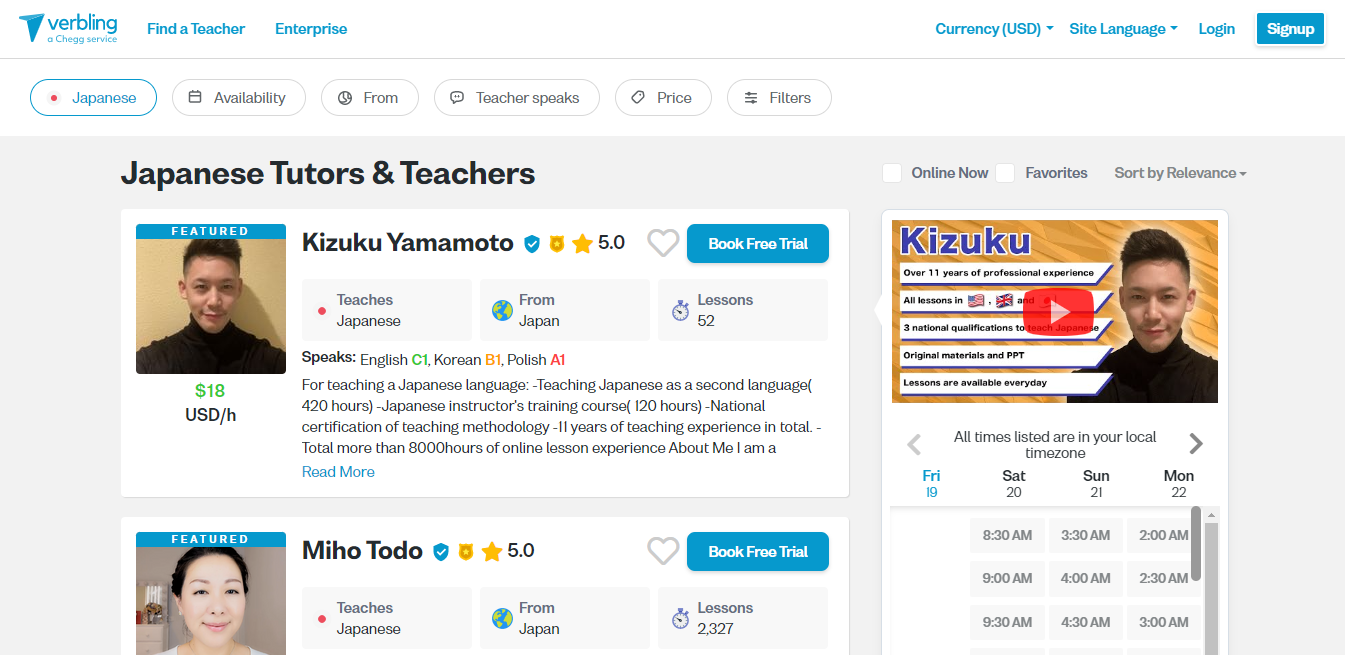Viewport: 1345px width, 655px height.
Task: Enable the Online Now checkbox
Action: coord(892,173)
